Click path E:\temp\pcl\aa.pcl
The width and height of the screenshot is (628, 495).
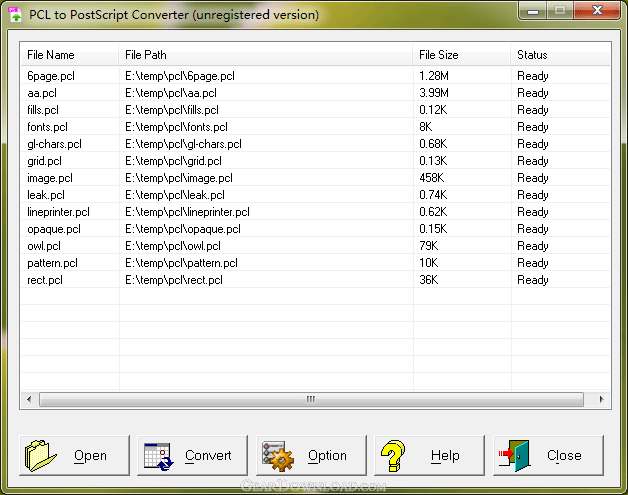tap(171, 93)
